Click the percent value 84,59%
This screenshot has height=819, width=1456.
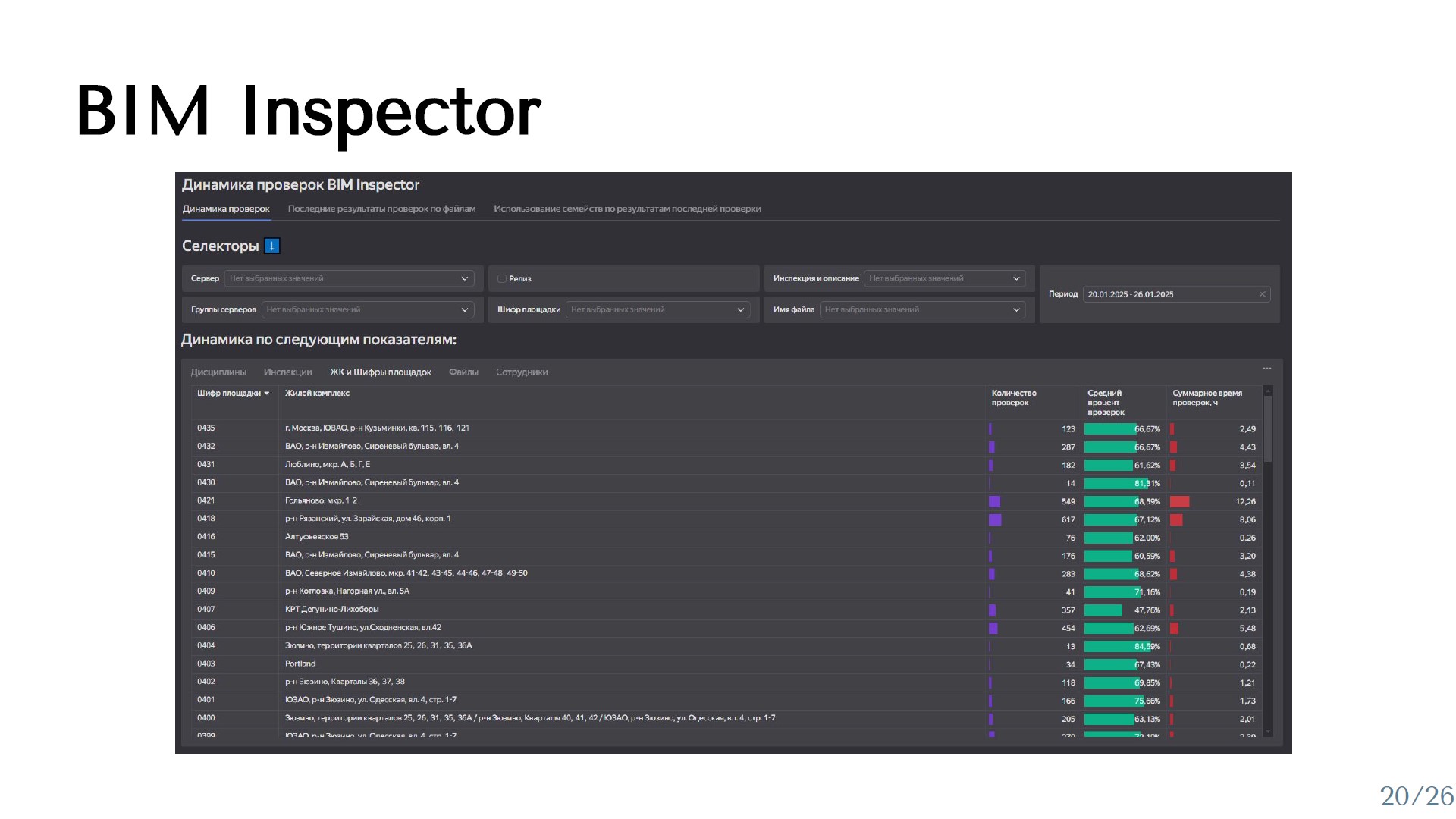click(x=1147, y=647)
